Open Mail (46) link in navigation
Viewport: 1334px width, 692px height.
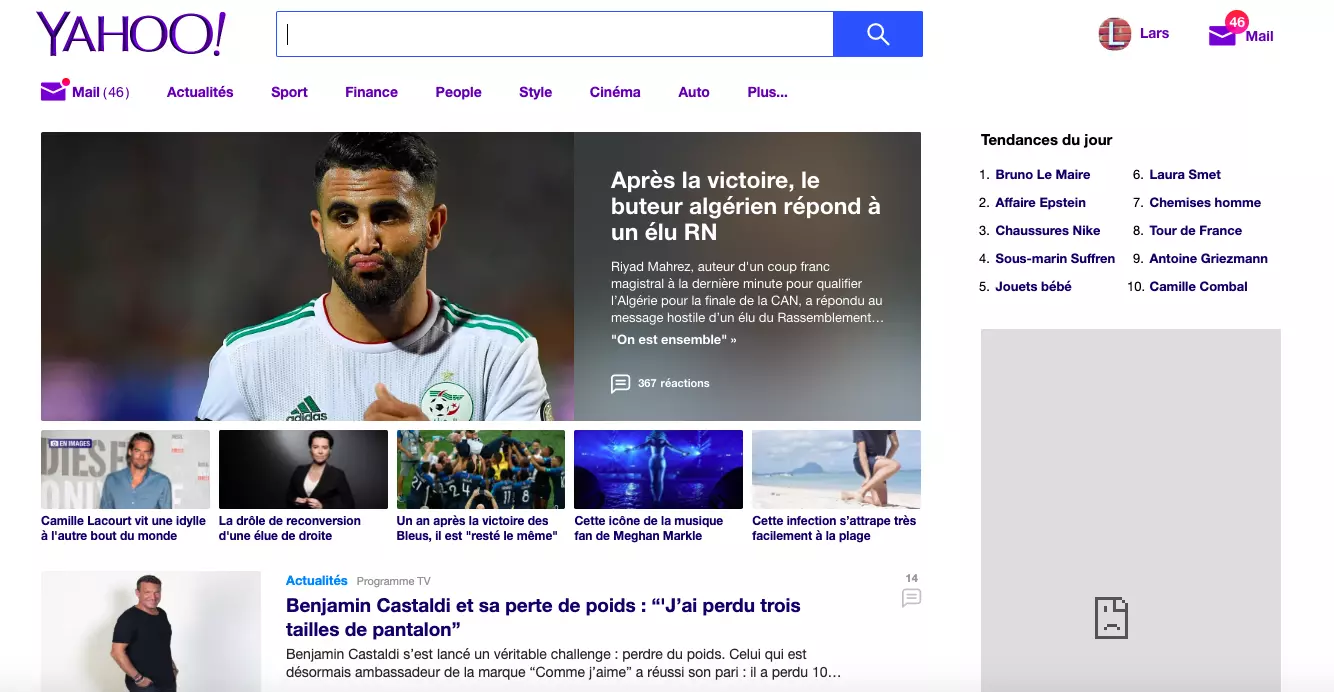(x=100, y=92)
